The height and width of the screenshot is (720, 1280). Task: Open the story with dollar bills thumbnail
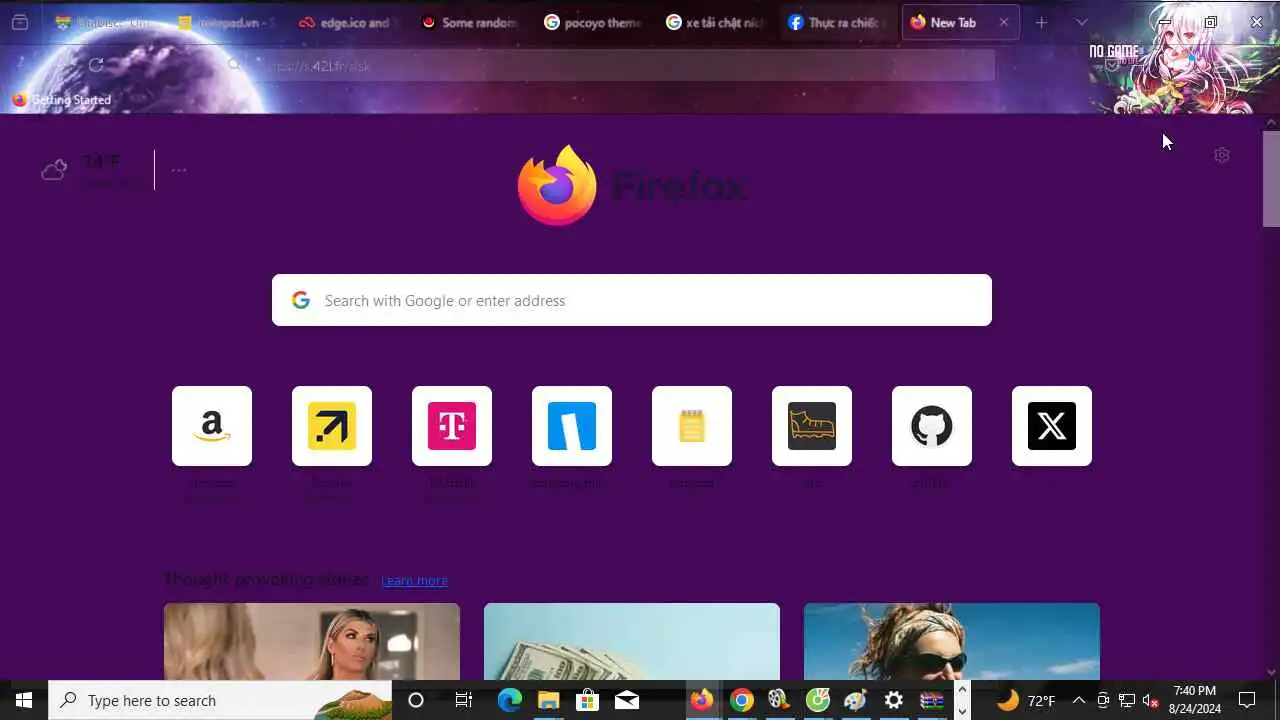(632, 641)
